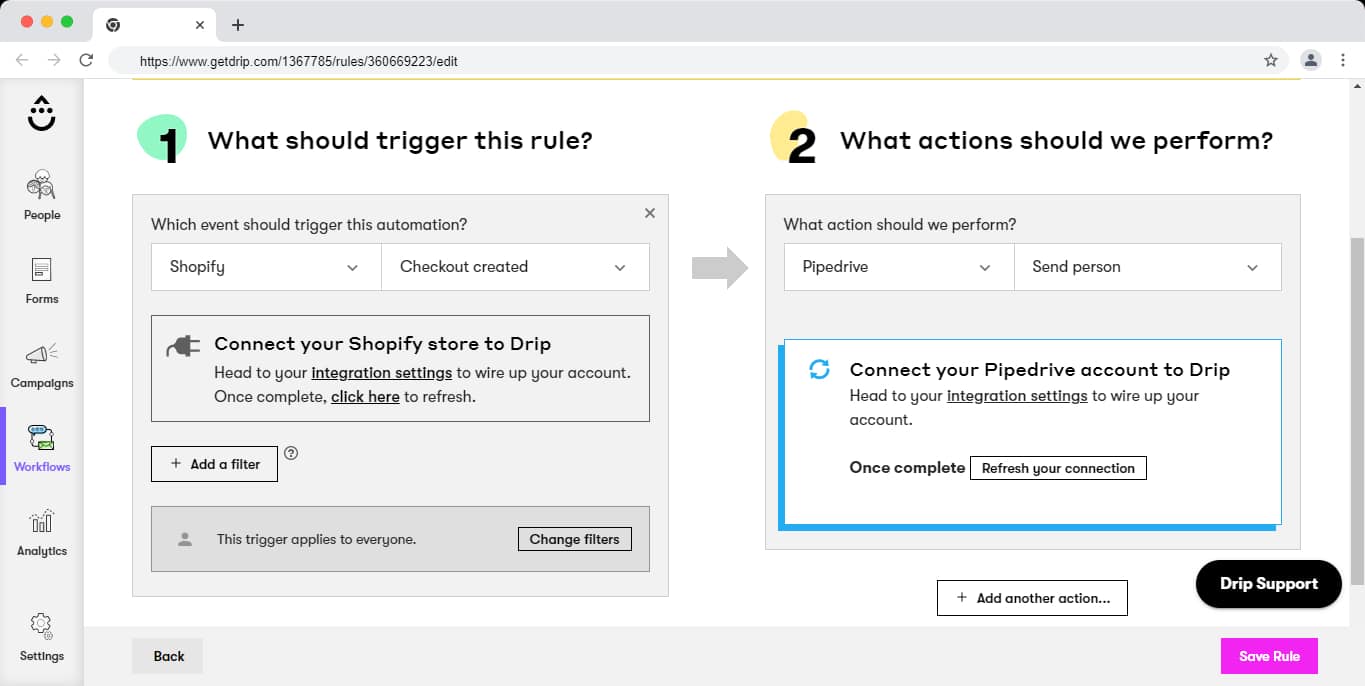This screenshot has width=1365, height=686.
Task: Click Refresh your connection button
Action: 1058,468
